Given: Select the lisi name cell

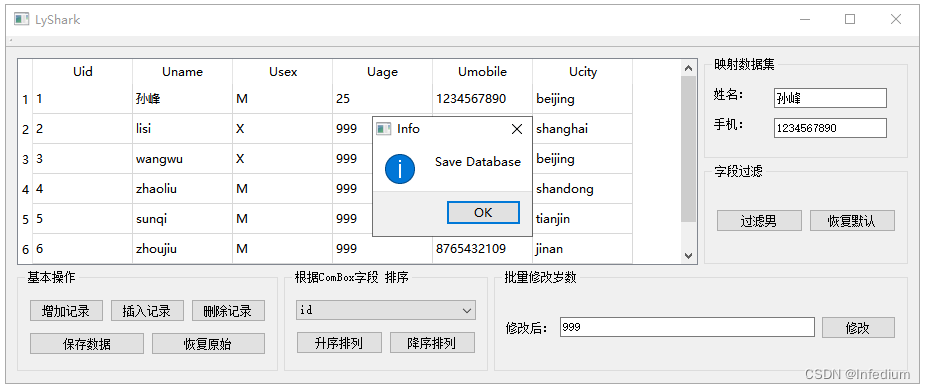Looking at the screenshot, I should click(182, 129).
